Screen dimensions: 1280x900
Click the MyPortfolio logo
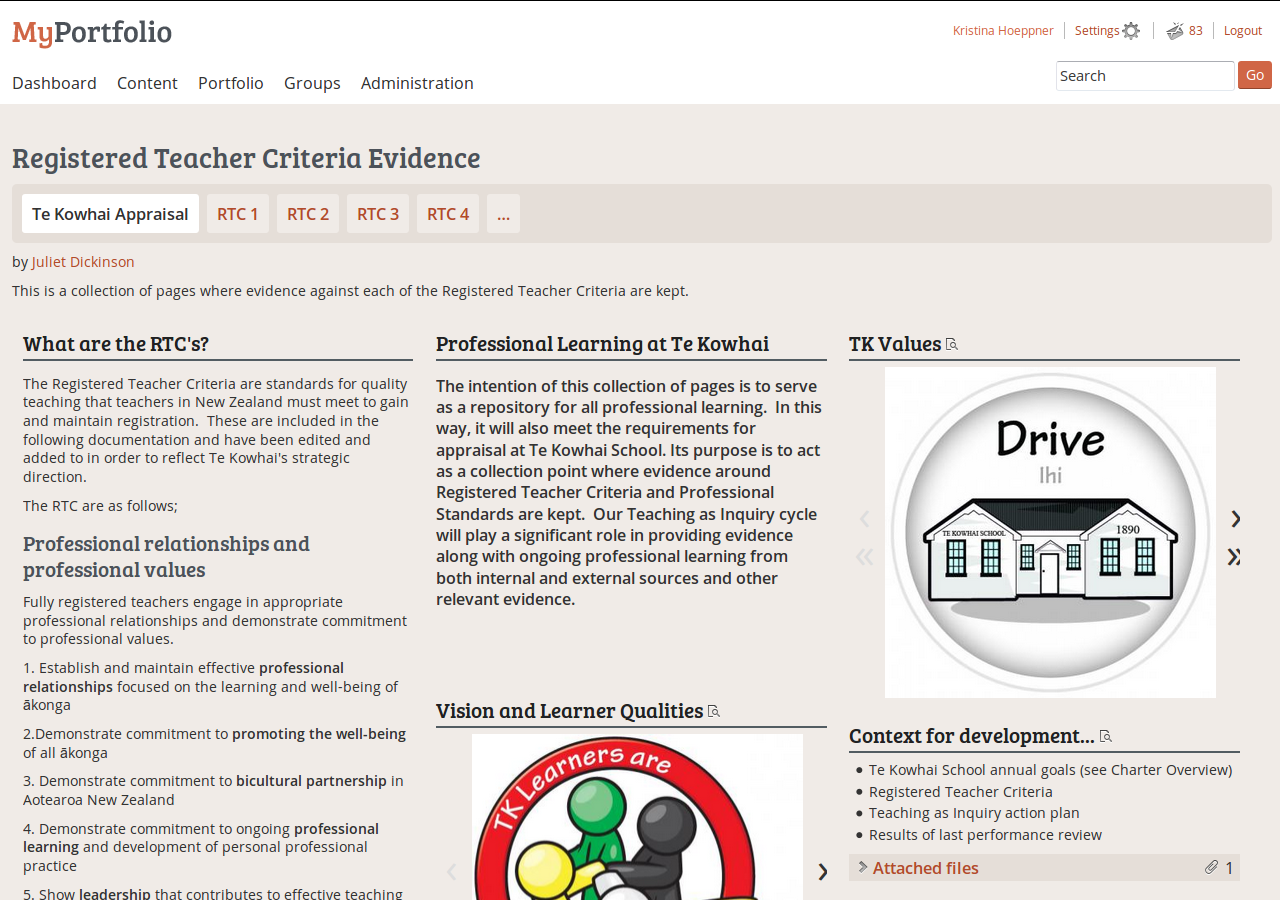pyautogui.click(x=92, y=32)
